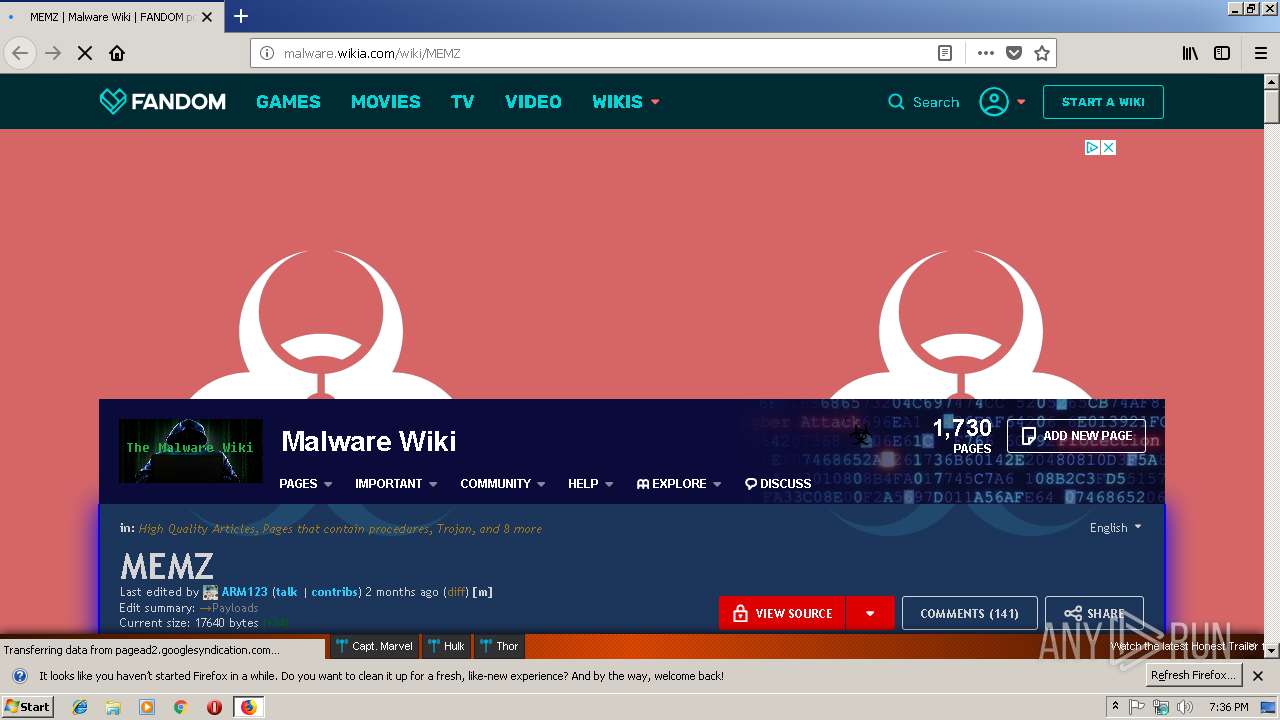
Task: Open the GAMES section
Action: pyautogui.click(x=288, y=101)
